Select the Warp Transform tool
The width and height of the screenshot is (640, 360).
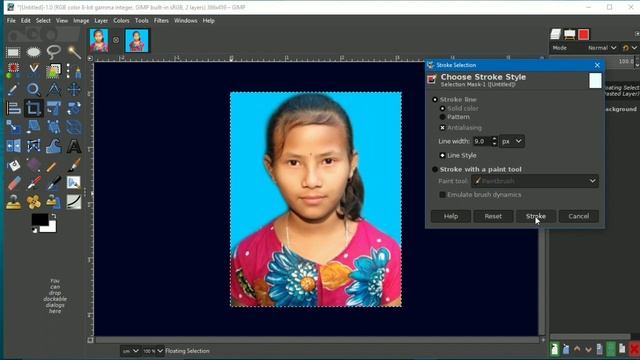click(53, 146)
